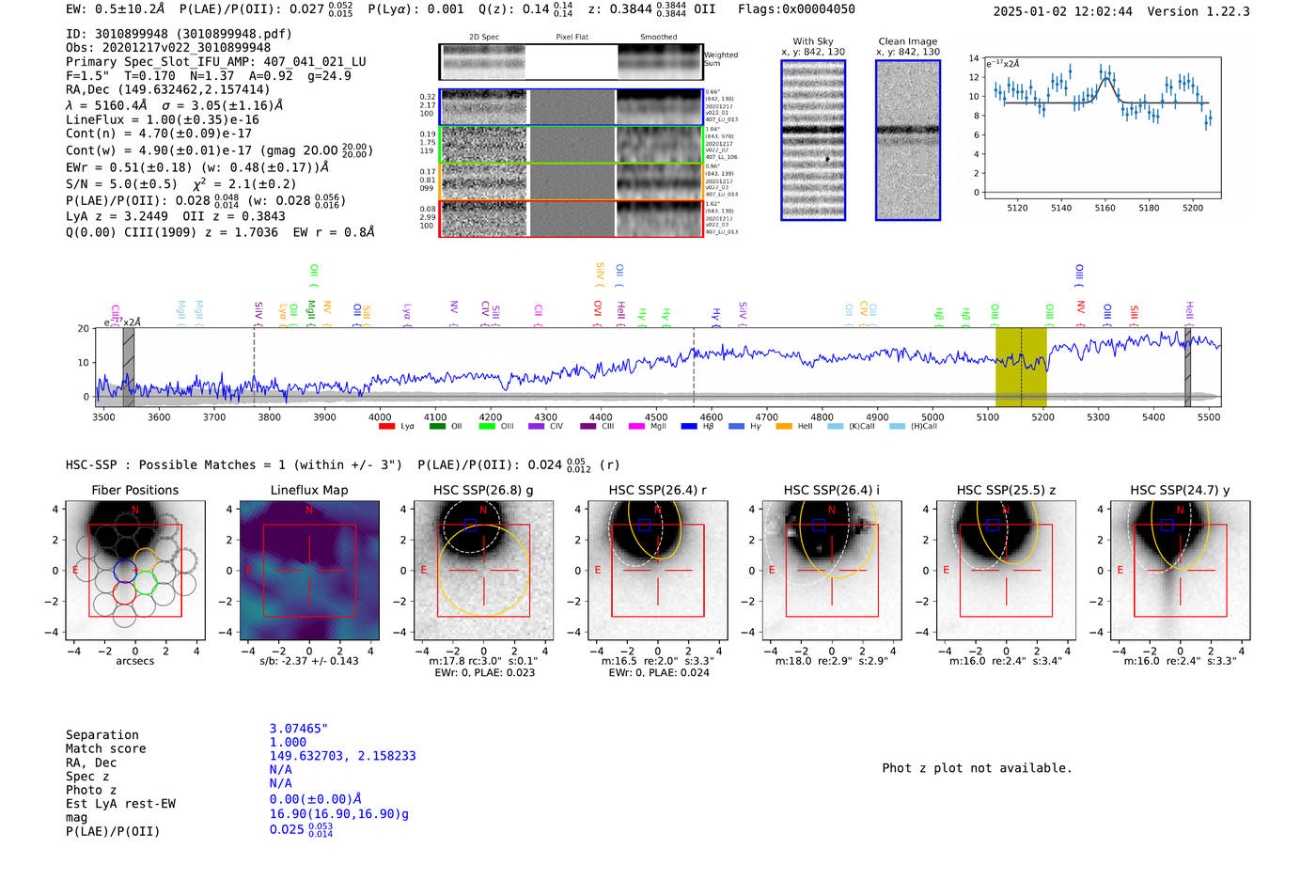Screen dimensions: 1316x896
Task: Click the orange fiber circle in Fiber Positions
Action: [145, 559]
